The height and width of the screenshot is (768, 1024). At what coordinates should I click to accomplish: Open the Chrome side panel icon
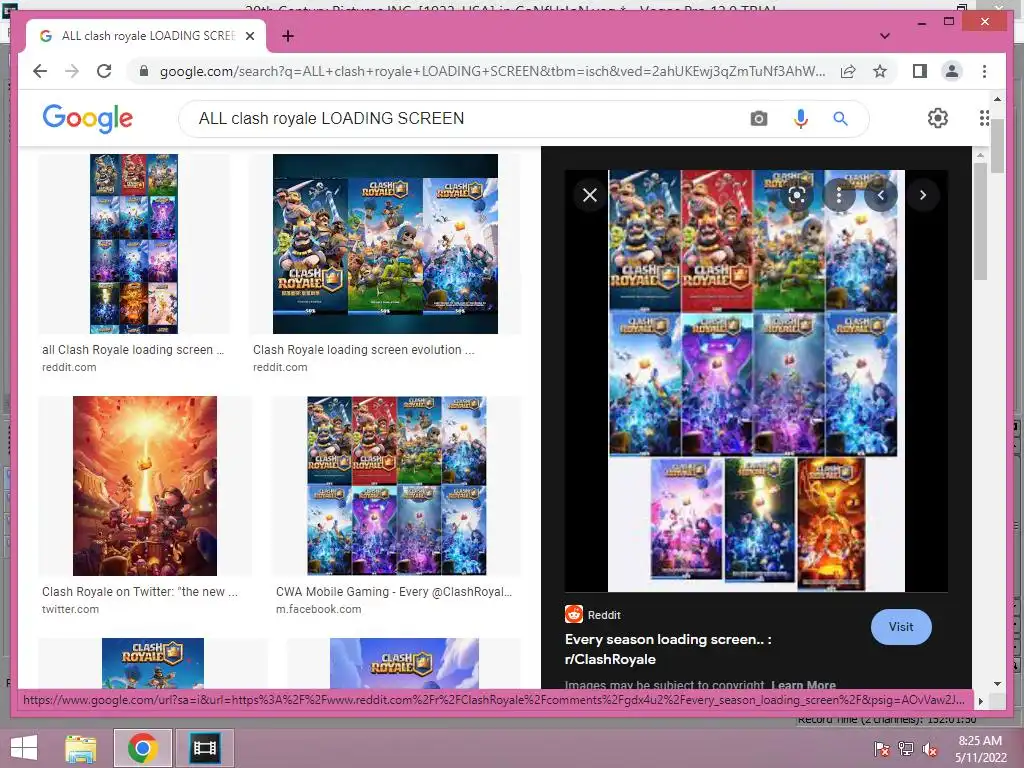coord(920,71)
